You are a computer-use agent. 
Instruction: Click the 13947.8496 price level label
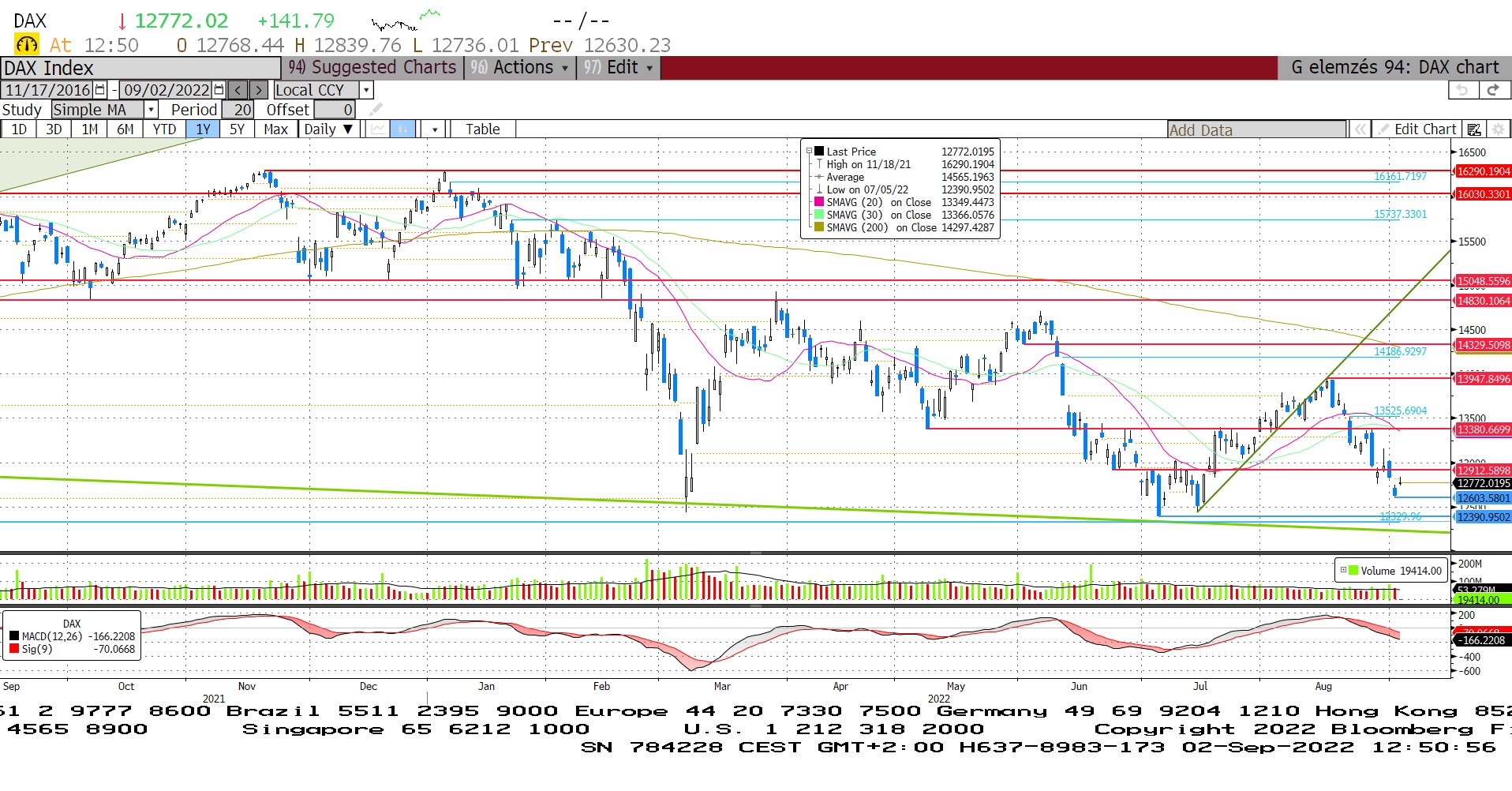coord(1483,379)
